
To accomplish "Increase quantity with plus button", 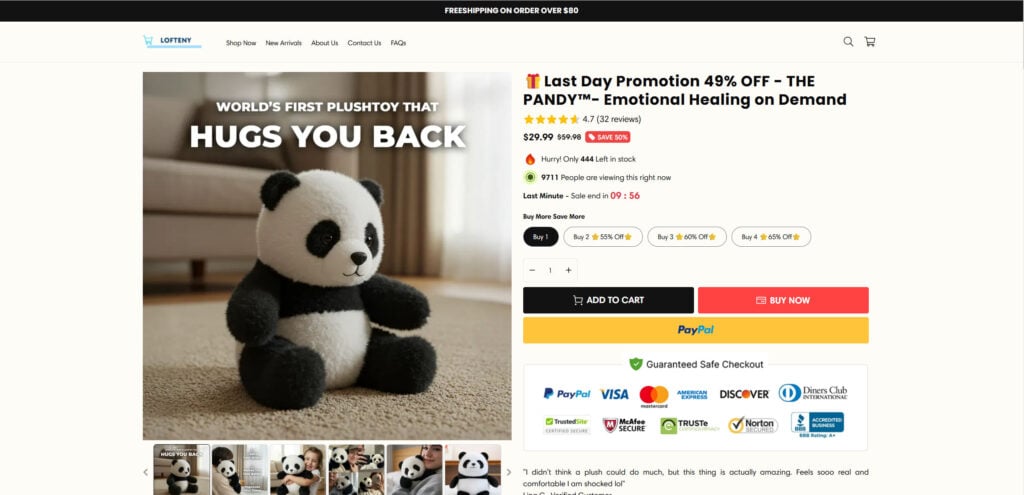I will pyautogui.click(x=568, y=270).
